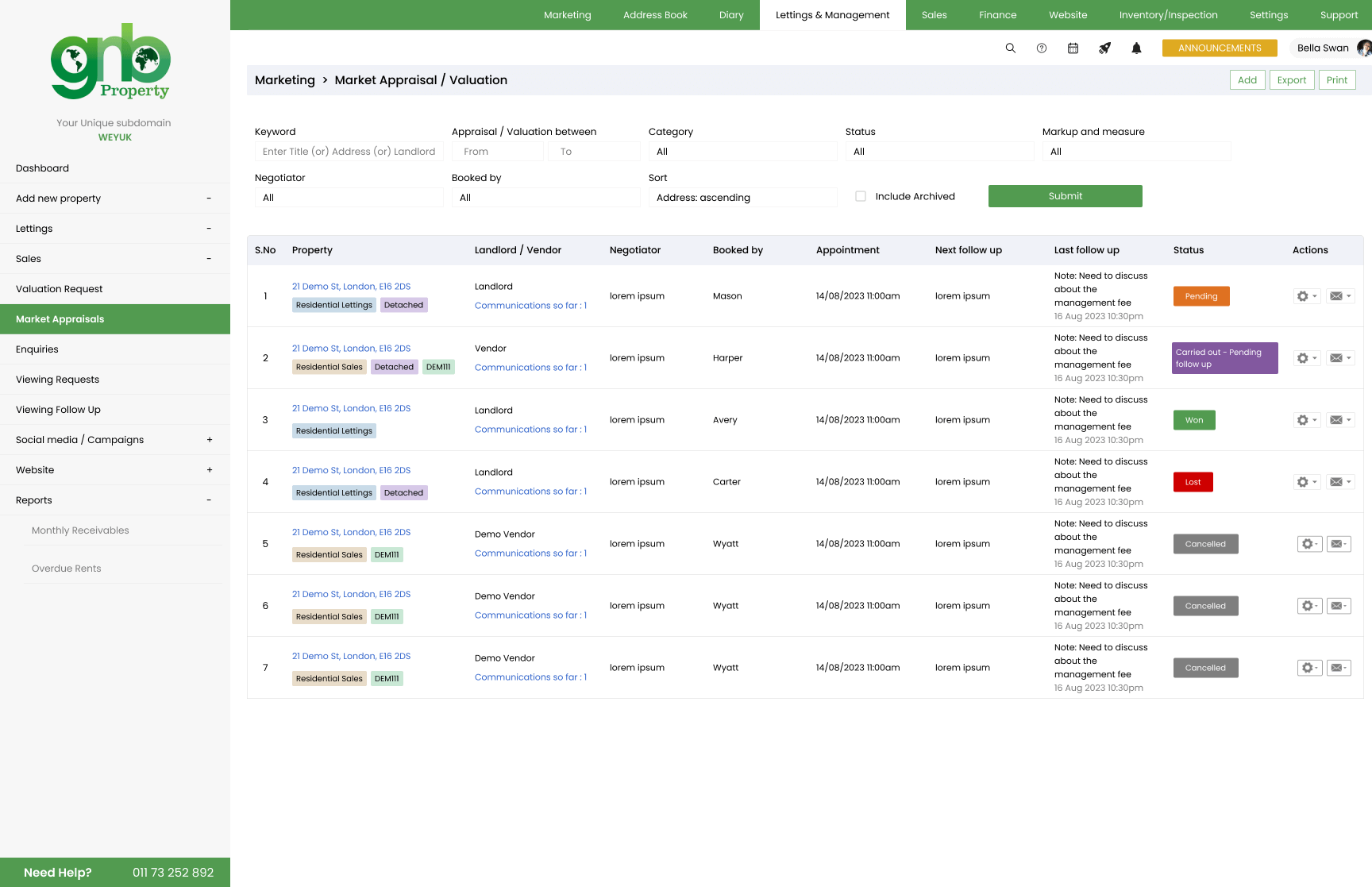Open notifications bell icon
Image resolution: width=1372 pixels, height=887 pixels.
coord(1136,48)
